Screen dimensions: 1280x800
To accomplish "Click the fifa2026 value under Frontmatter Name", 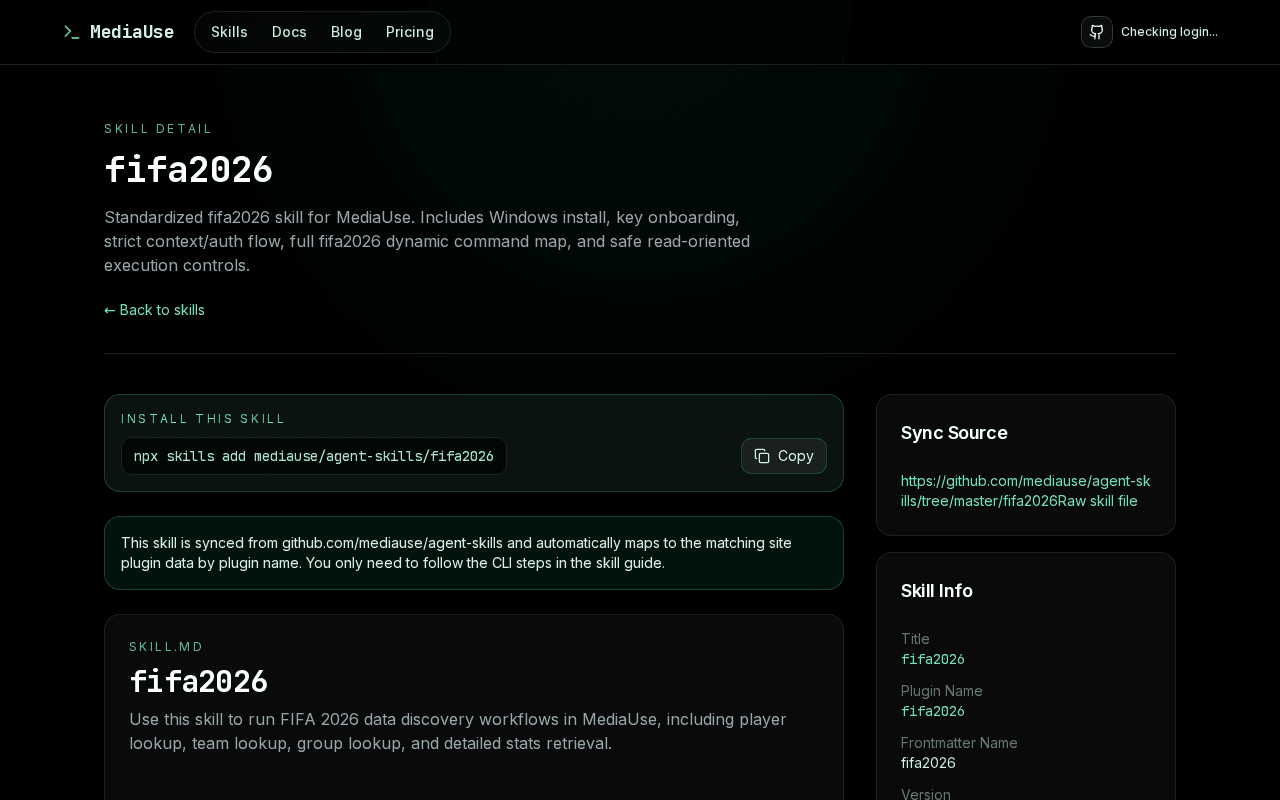I will point(928,763).
